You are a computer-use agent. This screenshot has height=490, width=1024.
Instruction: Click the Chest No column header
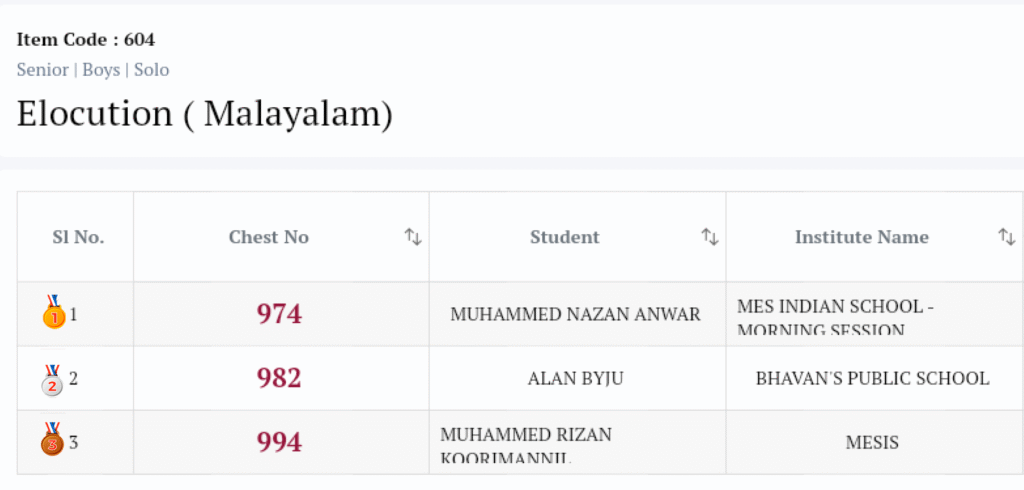(269, 237)
